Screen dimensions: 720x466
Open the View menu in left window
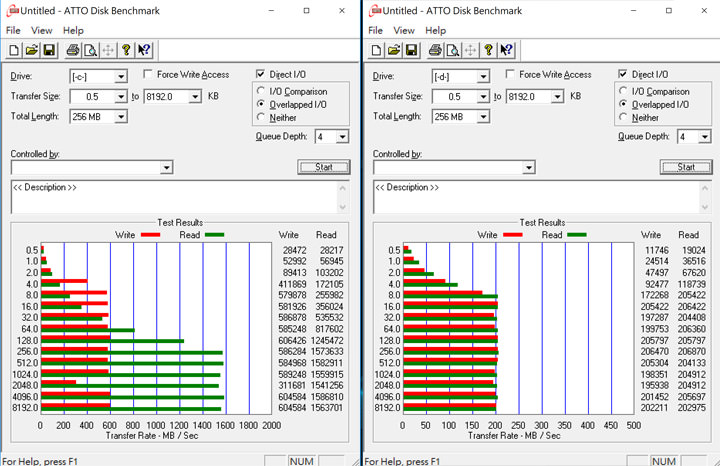click(42, 30)
